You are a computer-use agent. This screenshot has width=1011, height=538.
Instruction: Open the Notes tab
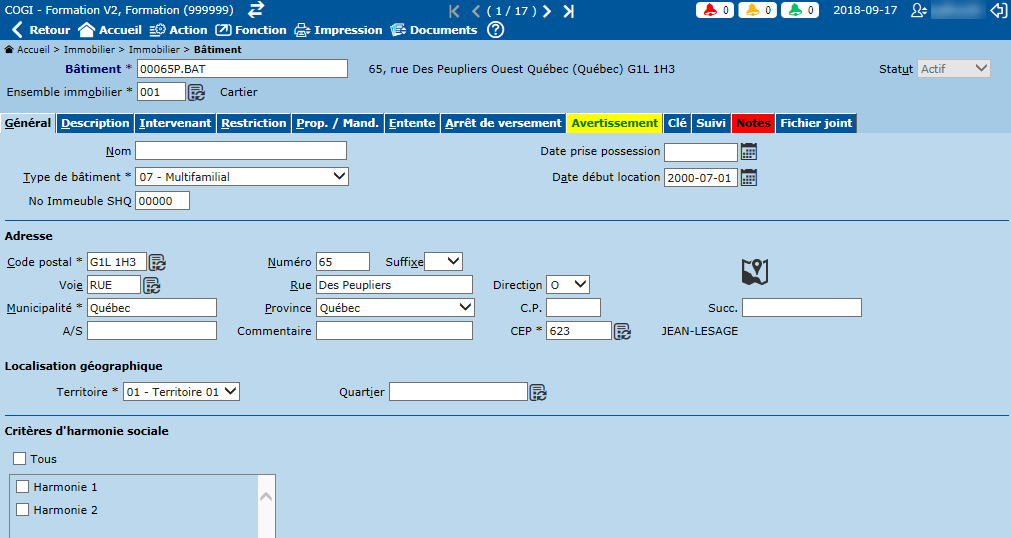[x=753, y=123]
